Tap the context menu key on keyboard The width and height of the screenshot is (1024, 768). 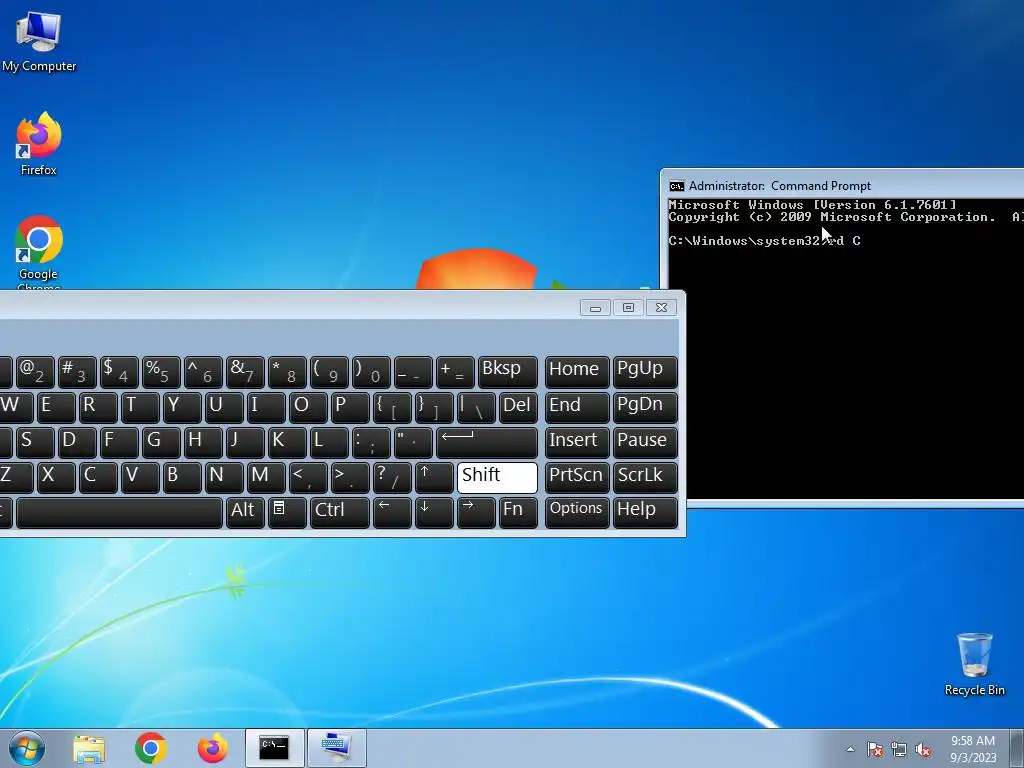[287, 513]
